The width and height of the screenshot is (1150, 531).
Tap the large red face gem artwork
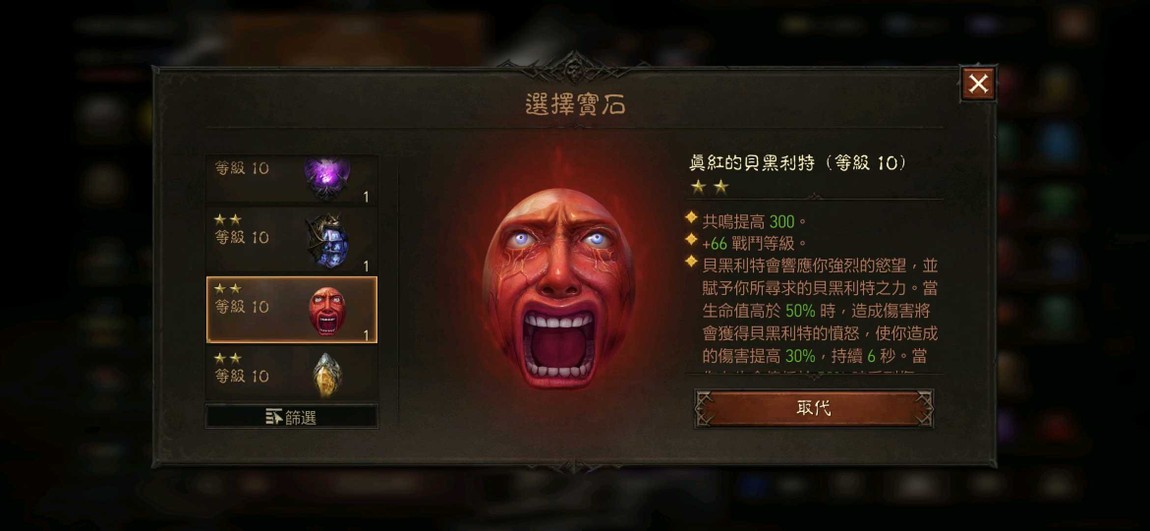(x=559, y=288)
